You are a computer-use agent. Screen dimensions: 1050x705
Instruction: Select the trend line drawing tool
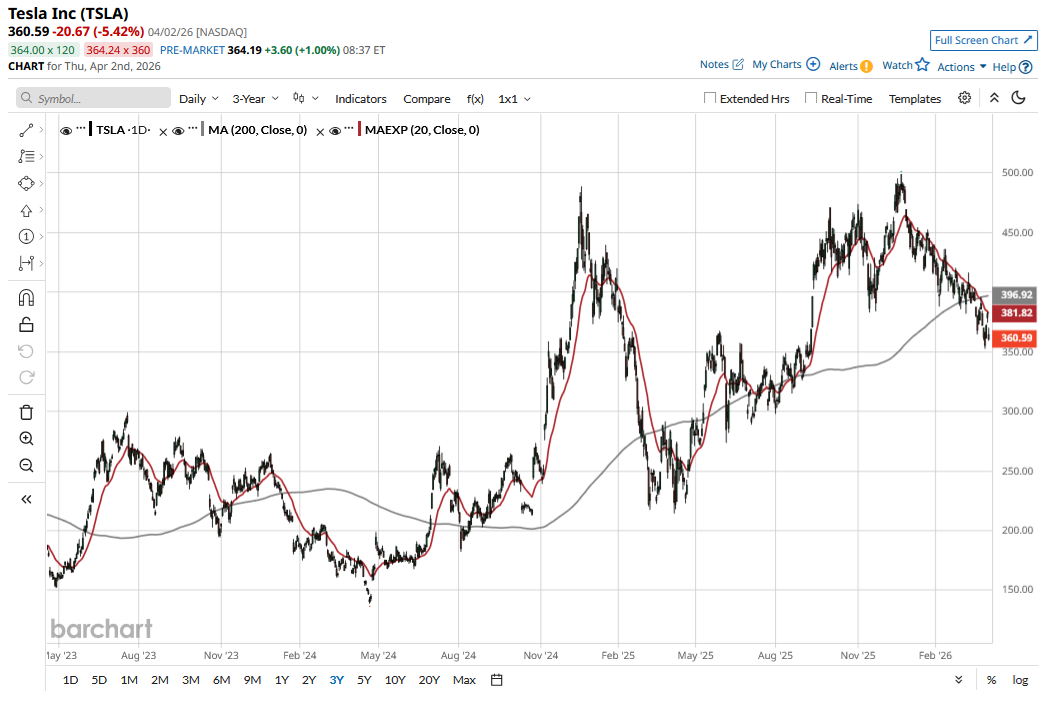26,130
